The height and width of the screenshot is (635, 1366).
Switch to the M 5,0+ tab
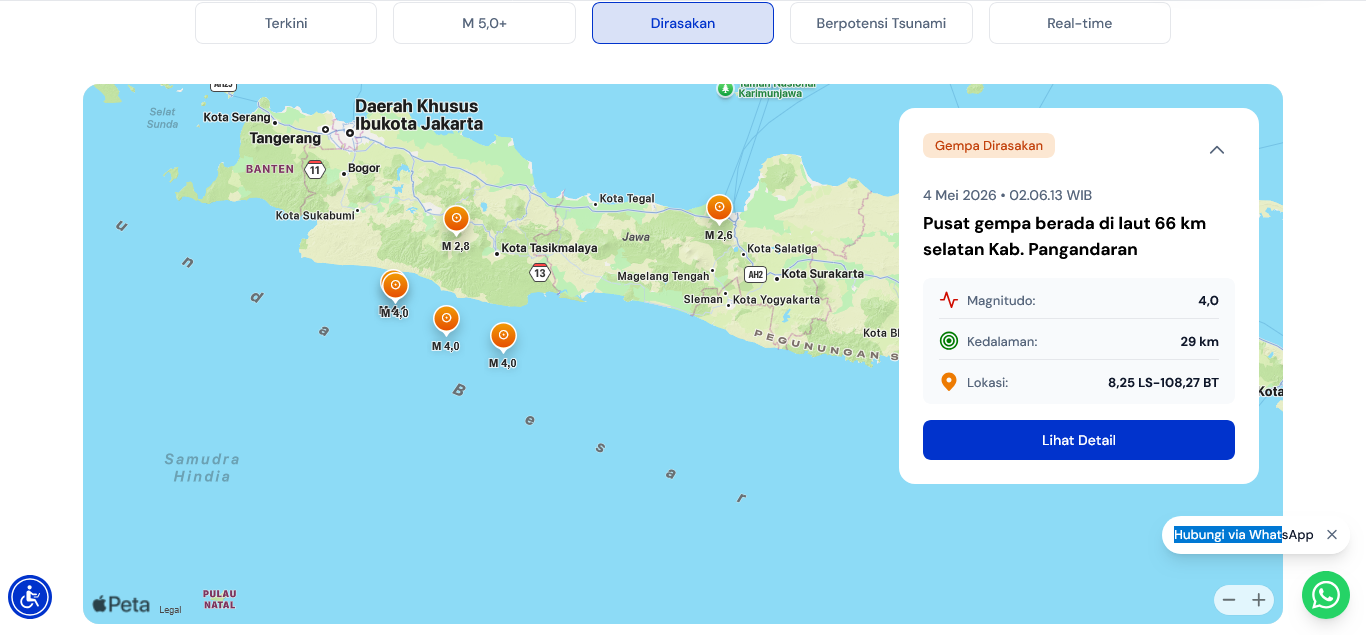tap(484, 23)
